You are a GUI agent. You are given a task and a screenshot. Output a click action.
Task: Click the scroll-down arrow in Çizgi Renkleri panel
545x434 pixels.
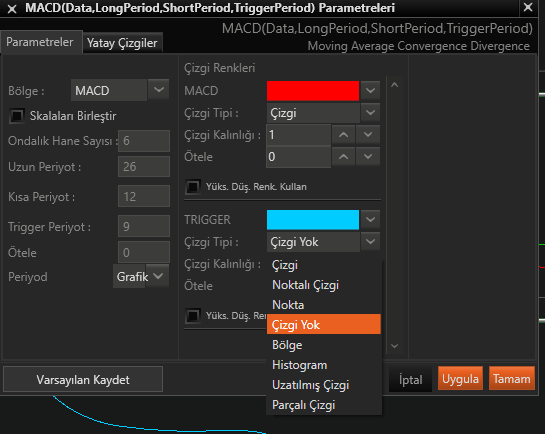click(394, 346)
